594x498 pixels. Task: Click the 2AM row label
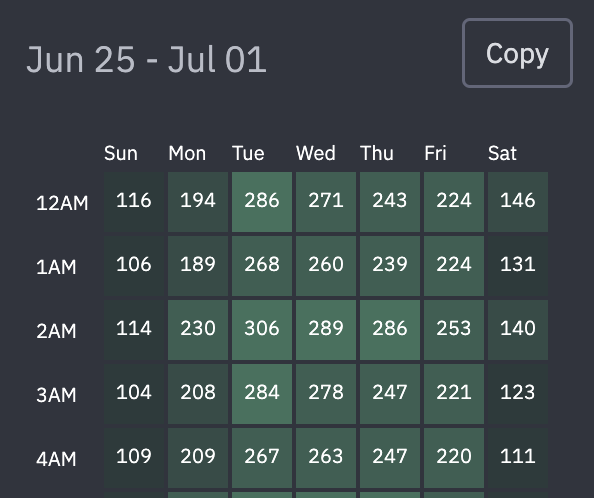click(x=56, y=331)
